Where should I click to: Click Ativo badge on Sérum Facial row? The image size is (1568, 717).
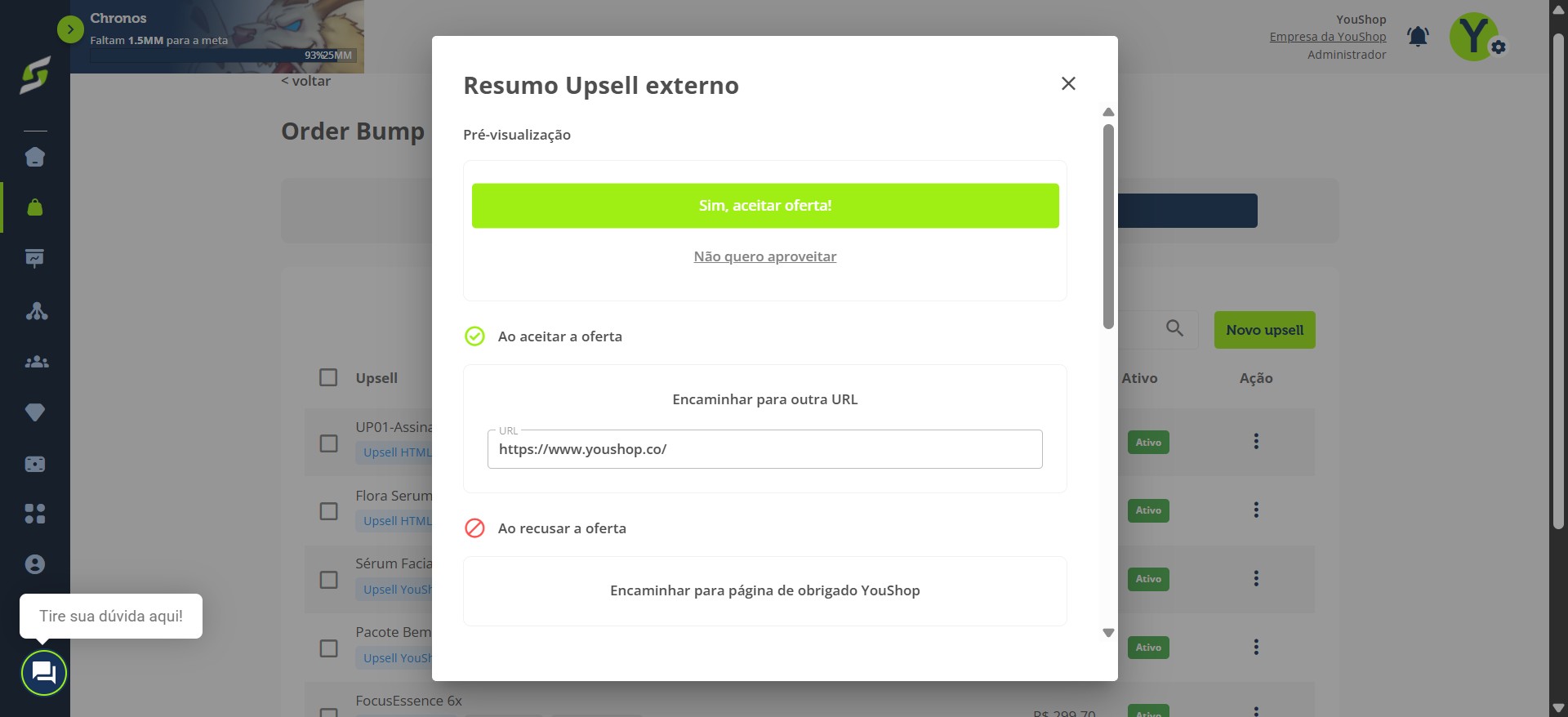click(x=1148, y=579)
